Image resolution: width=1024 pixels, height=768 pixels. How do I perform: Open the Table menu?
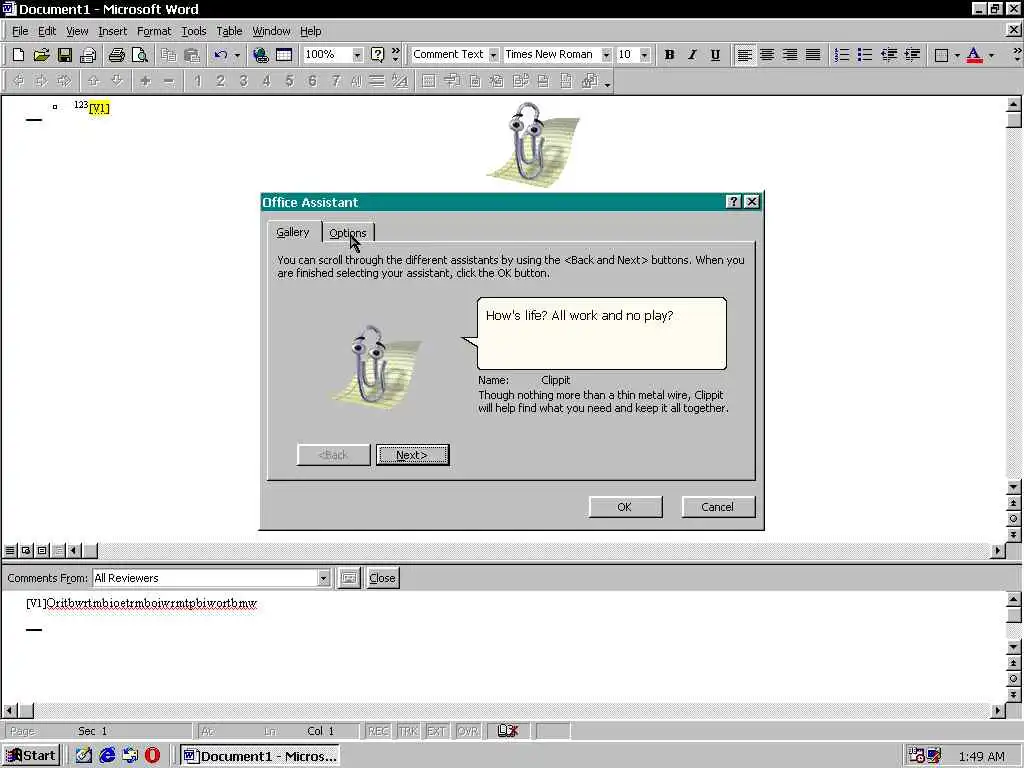(229, 31)
